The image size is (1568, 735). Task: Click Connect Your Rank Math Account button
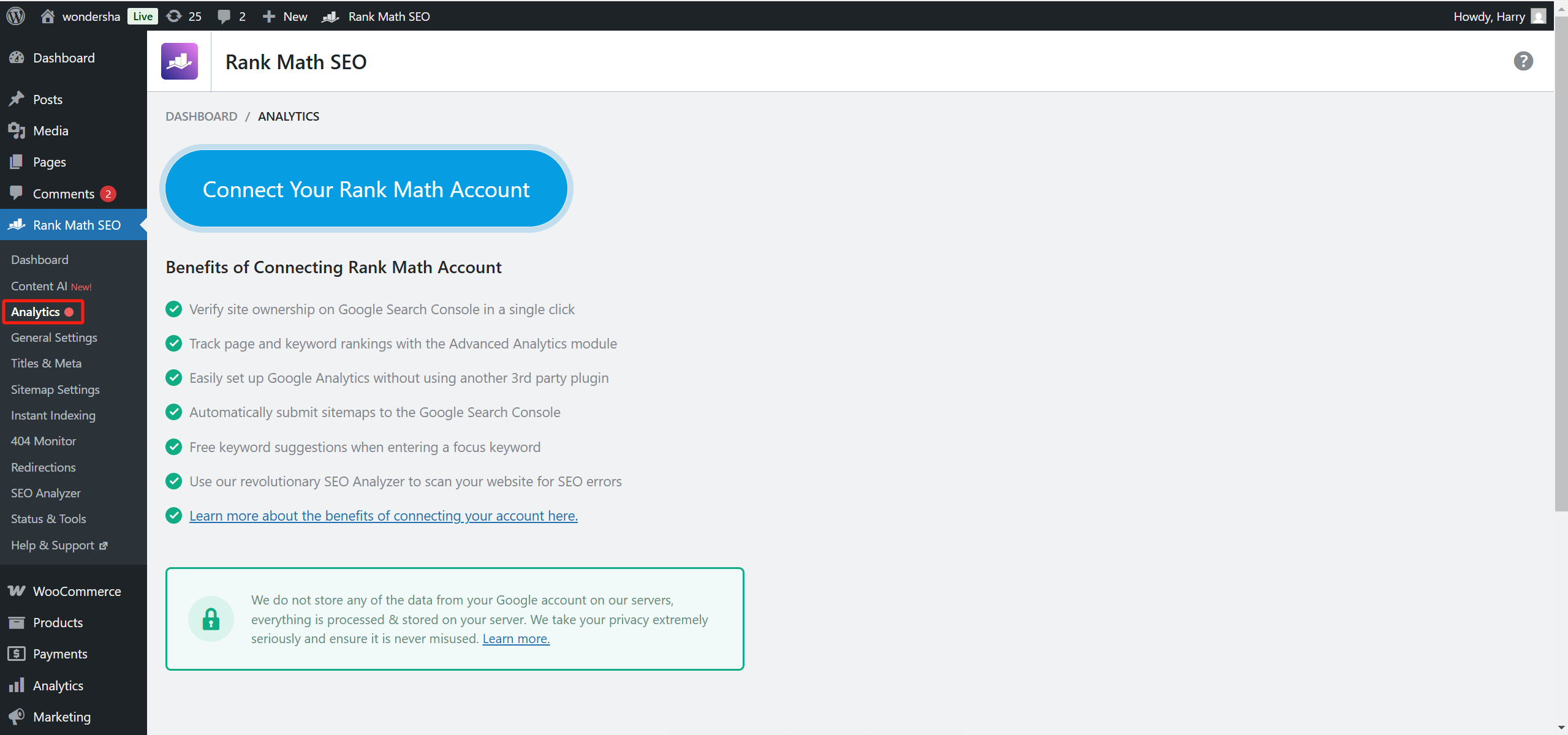pos(366,189)
